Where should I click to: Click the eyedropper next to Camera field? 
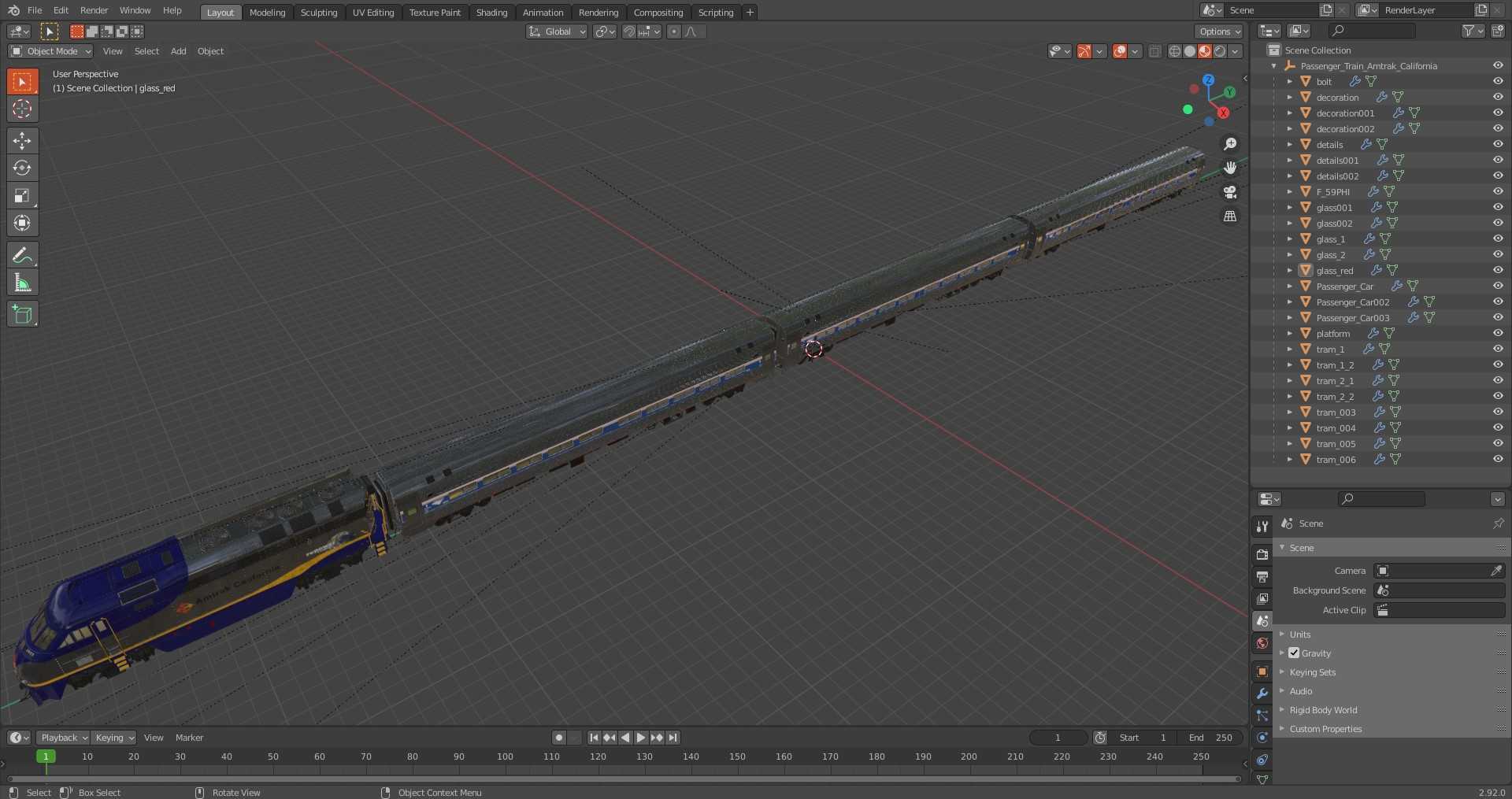point(1496,571)
